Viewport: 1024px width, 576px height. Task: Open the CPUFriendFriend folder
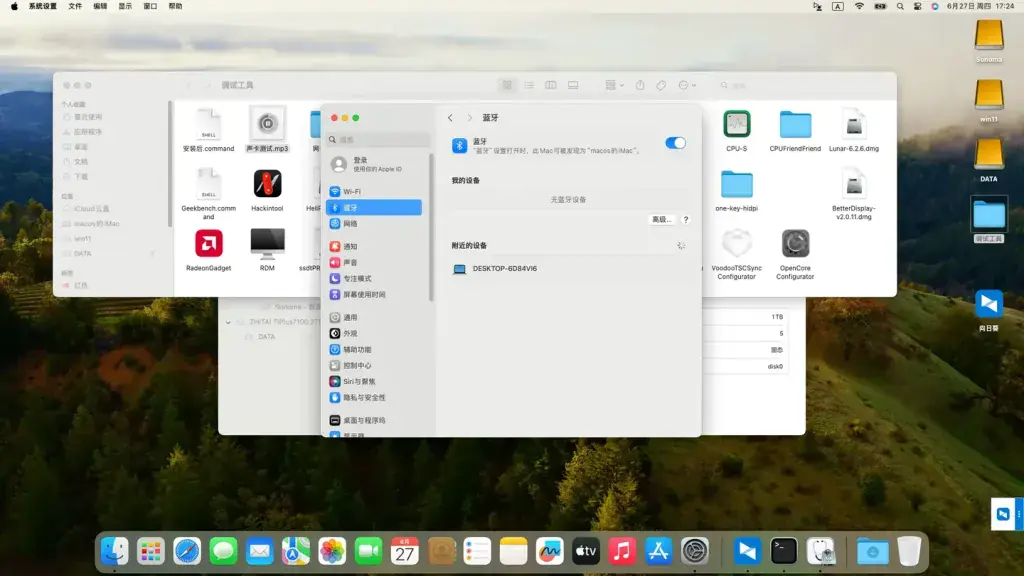795,130
